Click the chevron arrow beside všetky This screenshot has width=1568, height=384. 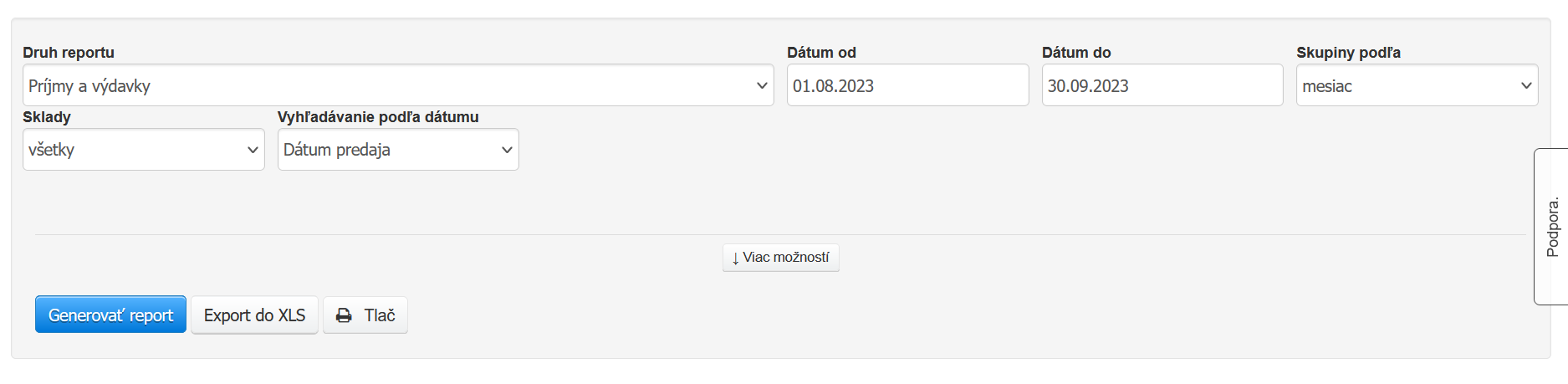(x=253, y=150)
